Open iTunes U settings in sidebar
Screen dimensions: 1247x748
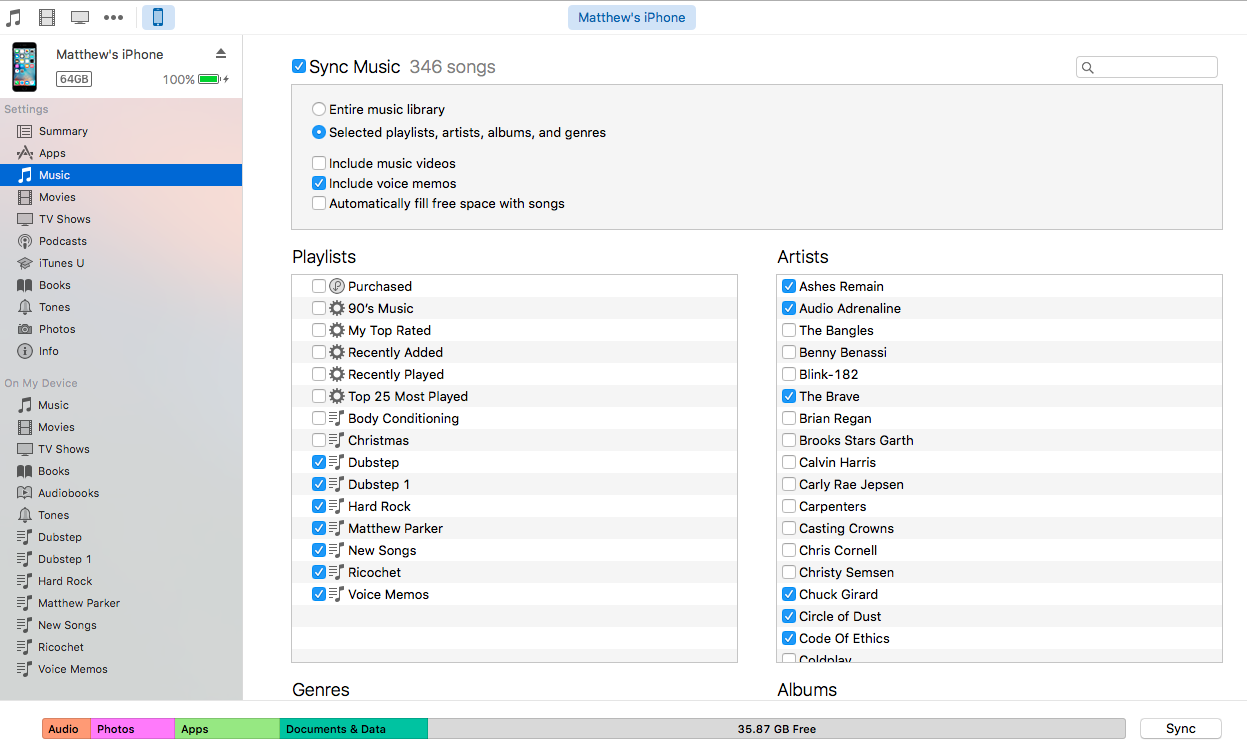(121, 263)
